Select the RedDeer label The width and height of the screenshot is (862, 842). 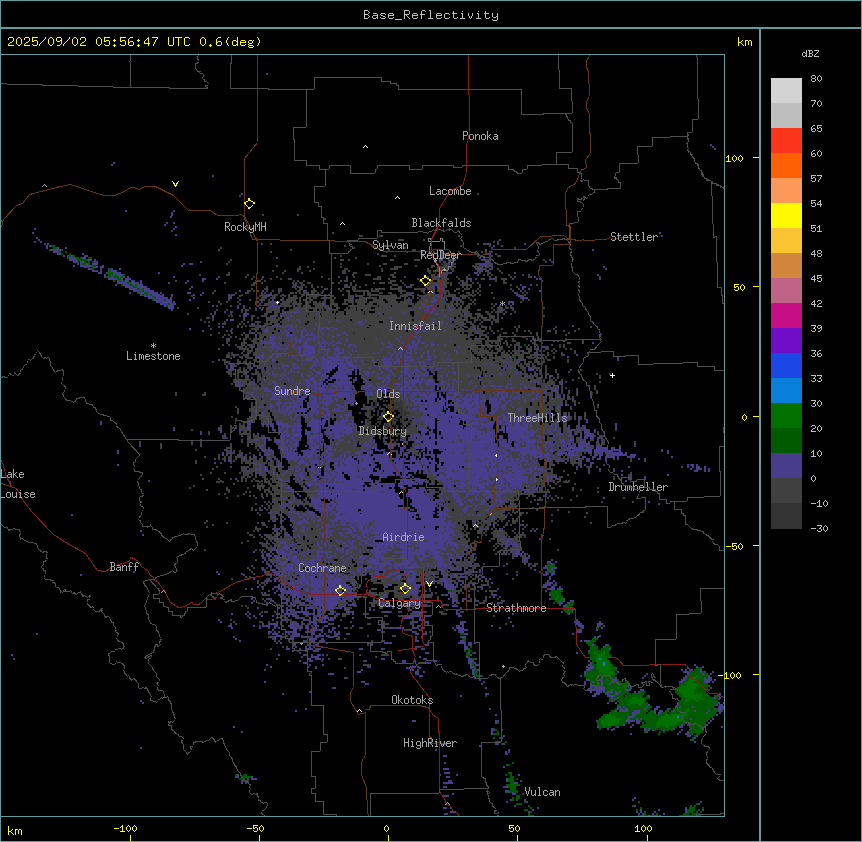click(x=440, y=255)
